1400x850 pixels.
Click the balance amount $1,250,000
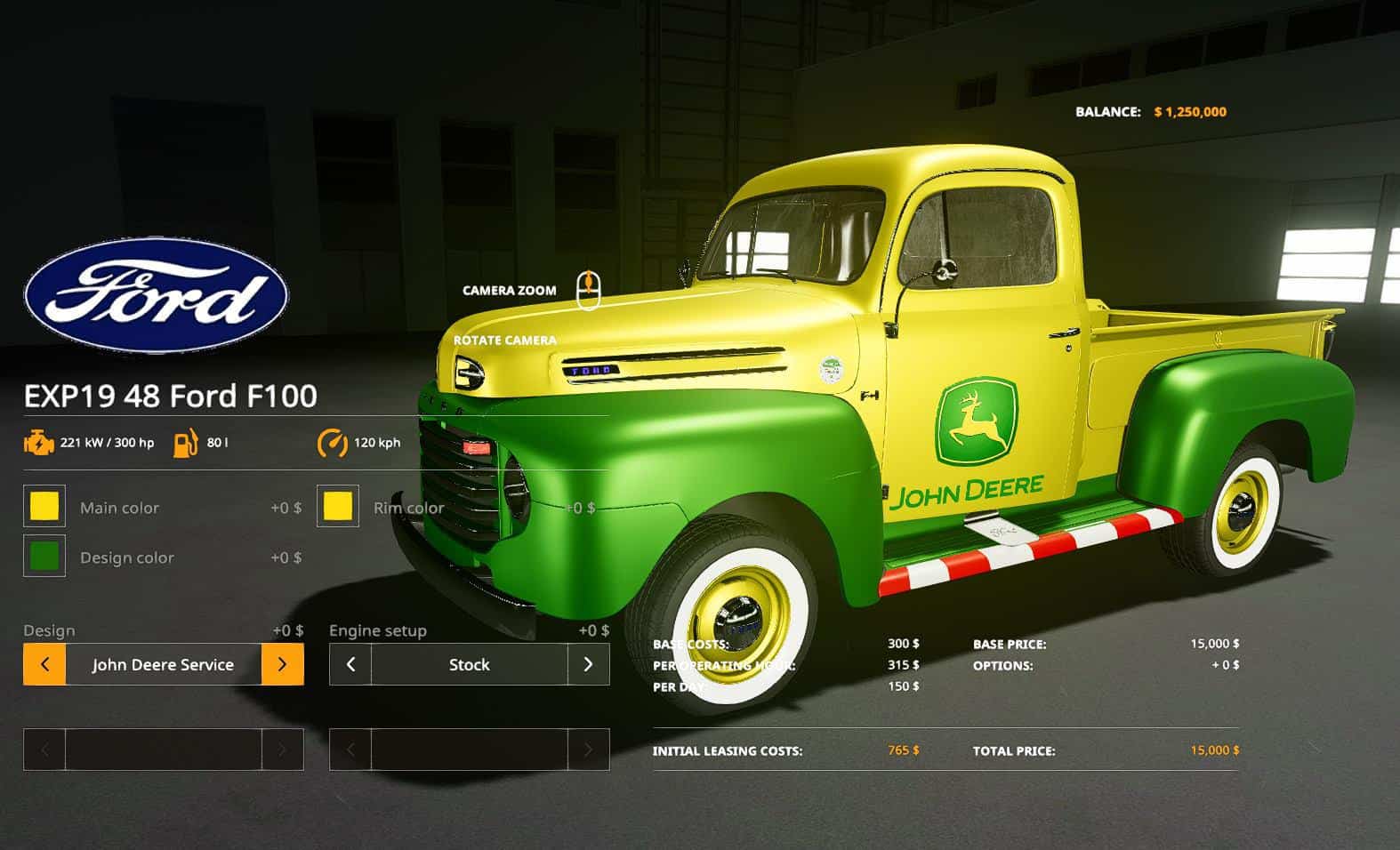tap(1189, 112)
